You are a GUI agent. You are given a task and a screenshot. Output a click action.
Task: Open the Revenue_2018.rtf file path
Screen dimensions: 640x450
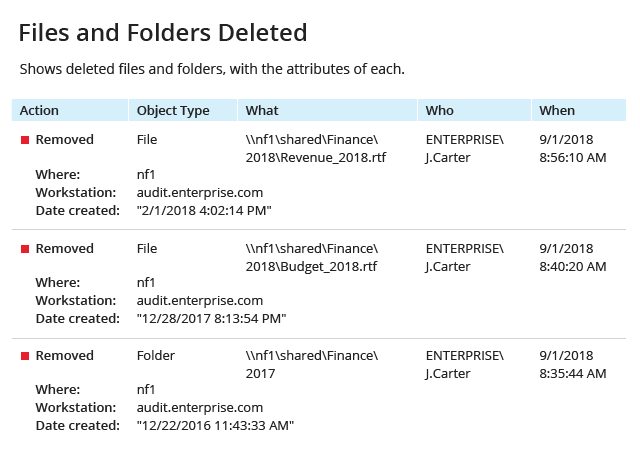click(316, 149)
